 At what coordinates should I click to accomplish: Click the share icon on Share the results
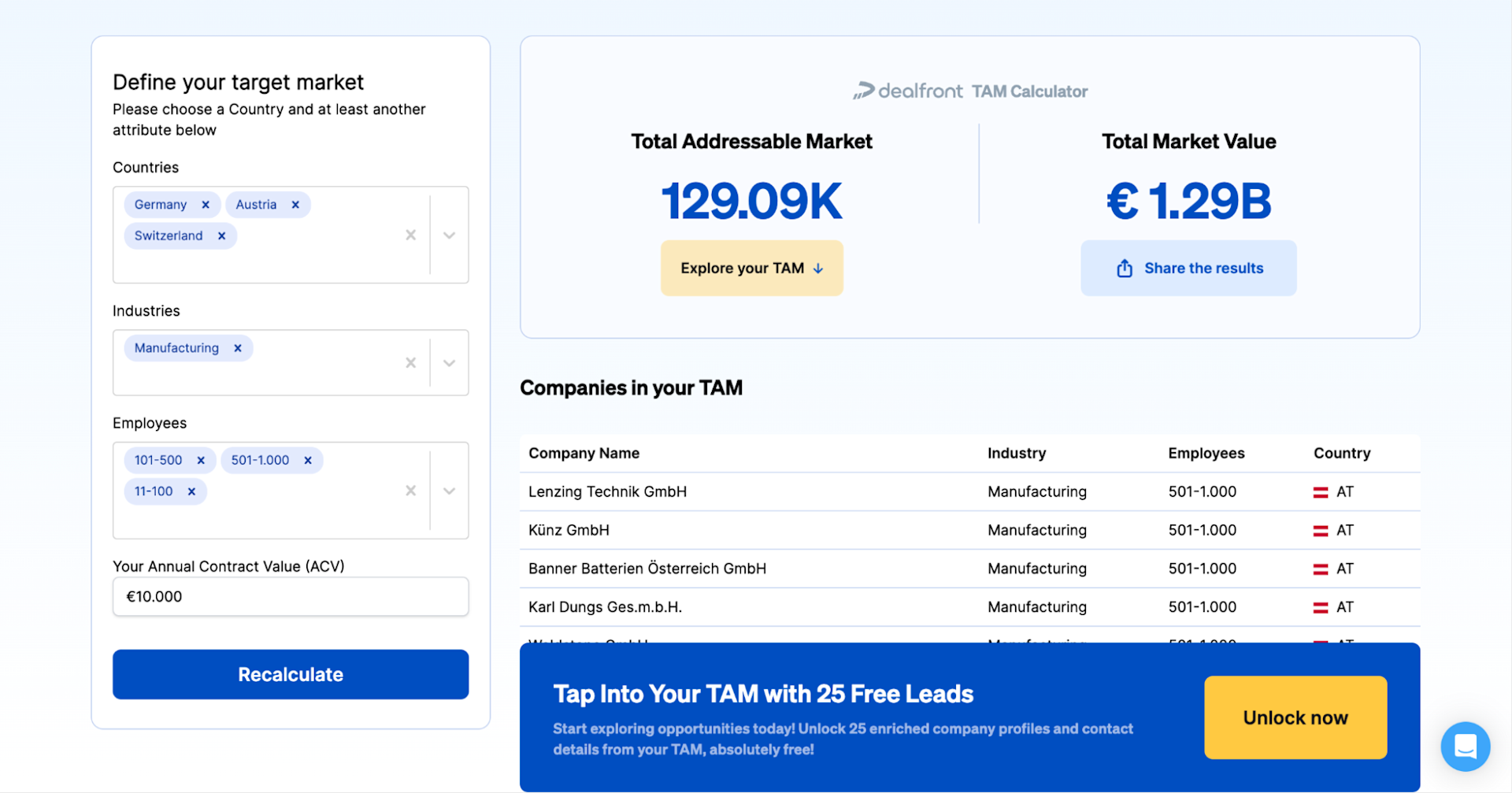click(x=1124, y=268)
